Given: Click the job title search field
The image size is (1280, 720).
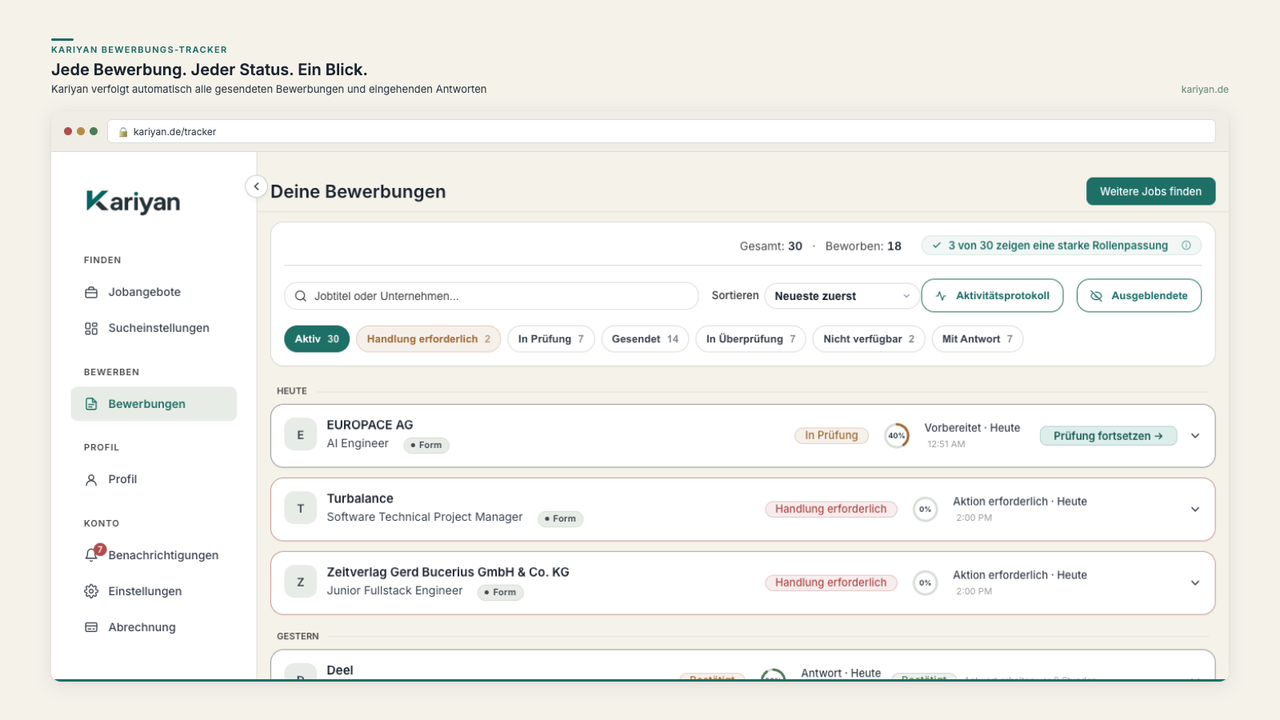Looking at the screenshot, I should [x=491, y=296].
